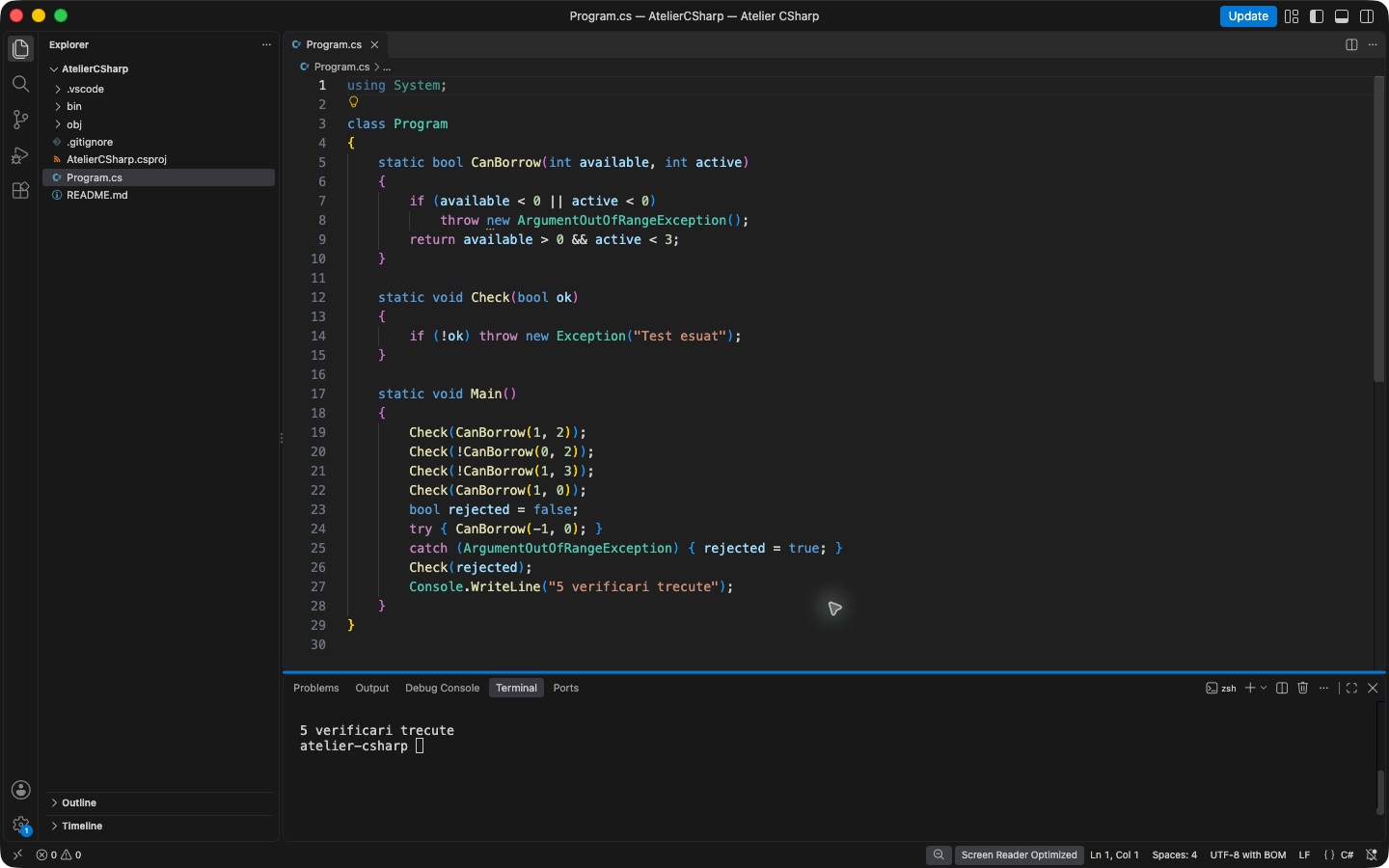Change indentation via Spaces: 4
The width and height of the screenshot is (1389, 868).
click(x=1174, y=854)
